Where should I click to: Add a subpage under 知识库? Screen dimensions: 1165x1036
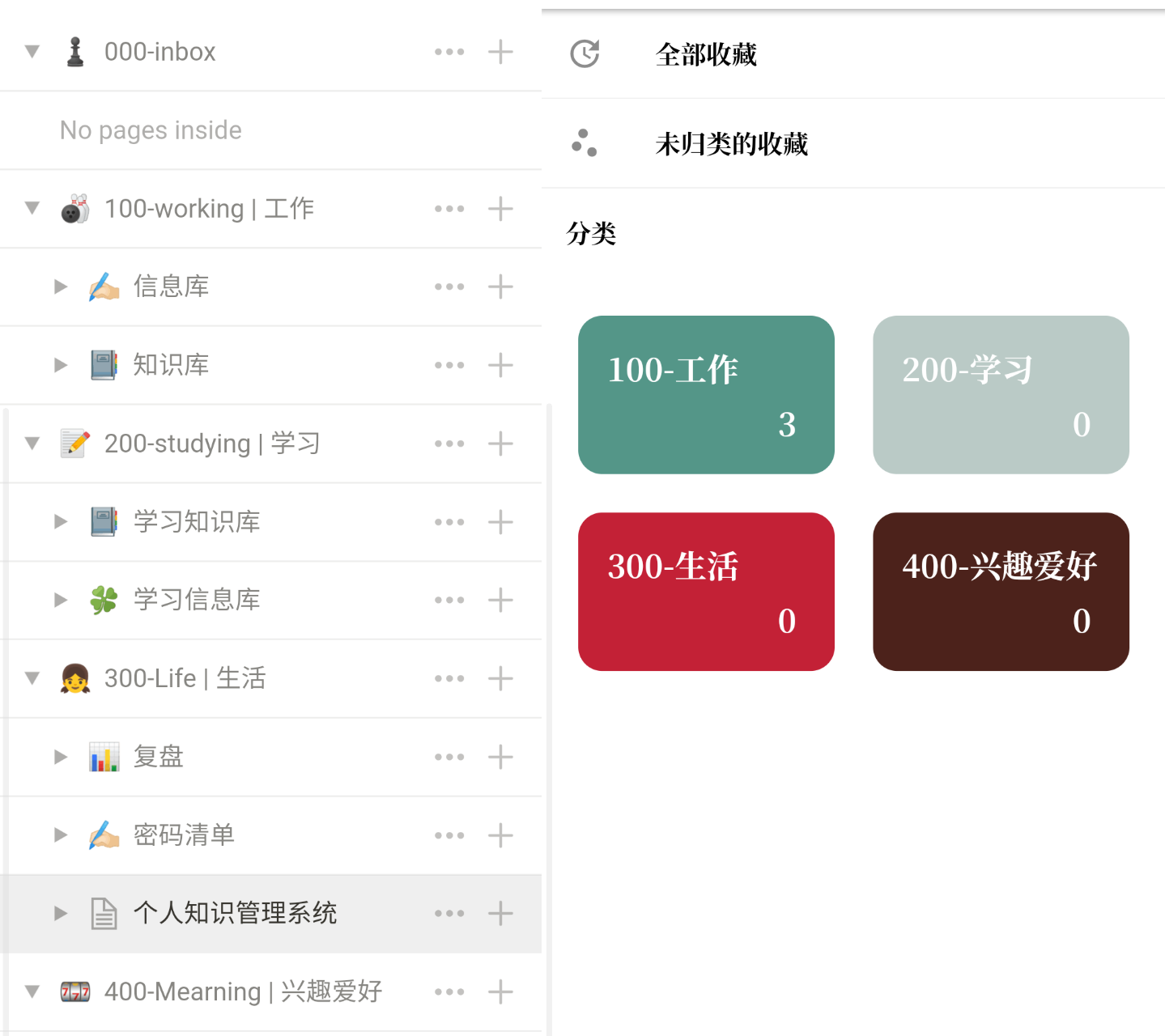click(501, 365)
